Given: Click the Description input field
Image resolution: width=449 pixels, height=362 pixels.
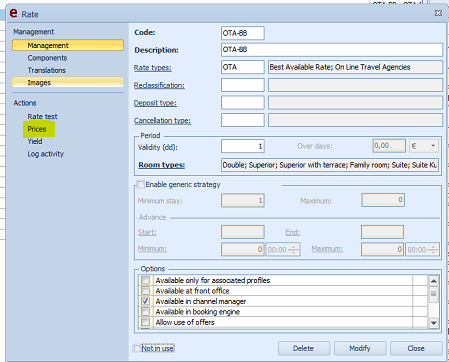Looking at the screenshot, I should point(332,50).
